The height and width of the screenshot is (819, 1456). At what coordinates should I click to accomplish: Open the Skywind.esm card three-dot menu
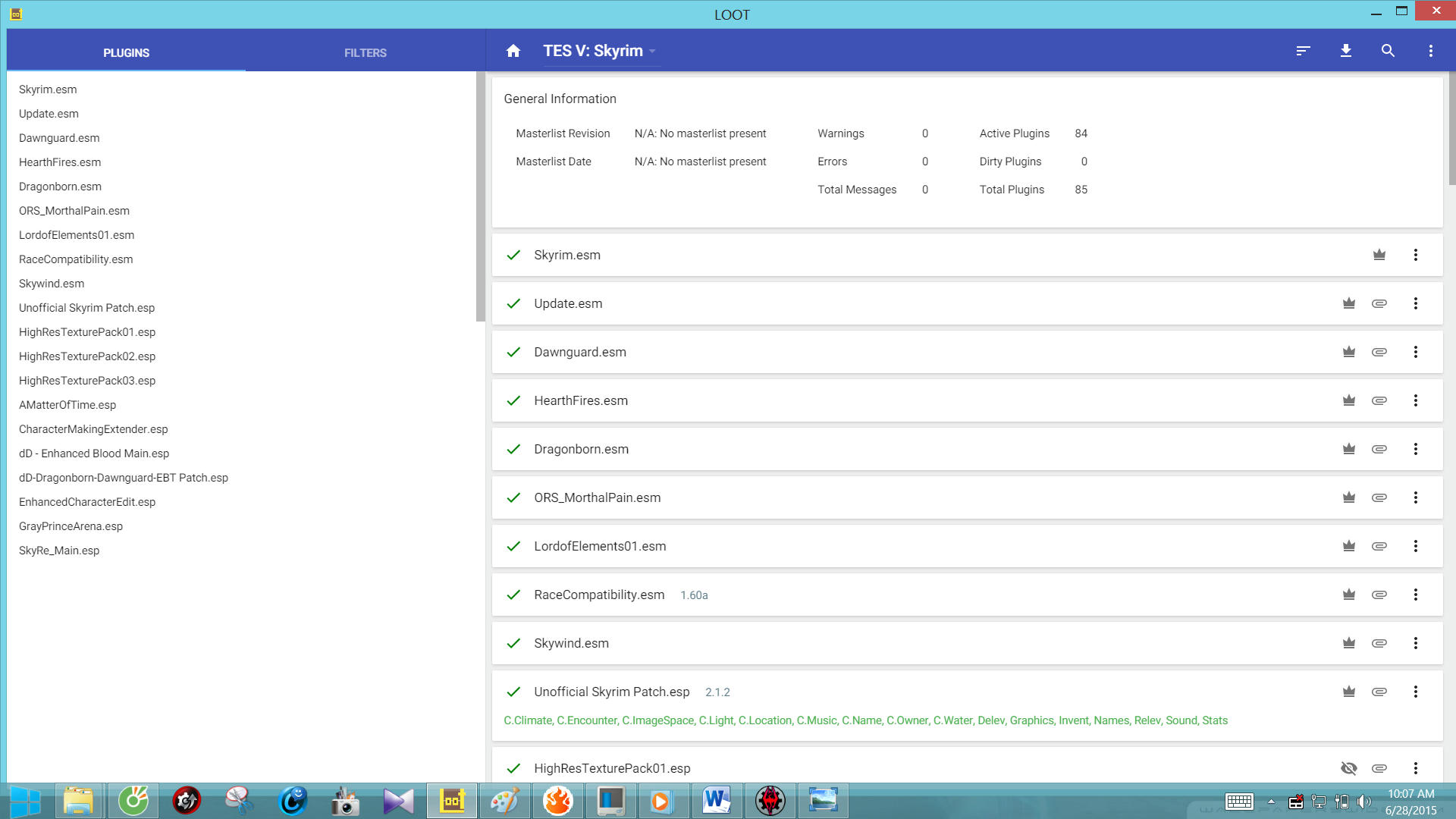click(x=1415, y=643)
